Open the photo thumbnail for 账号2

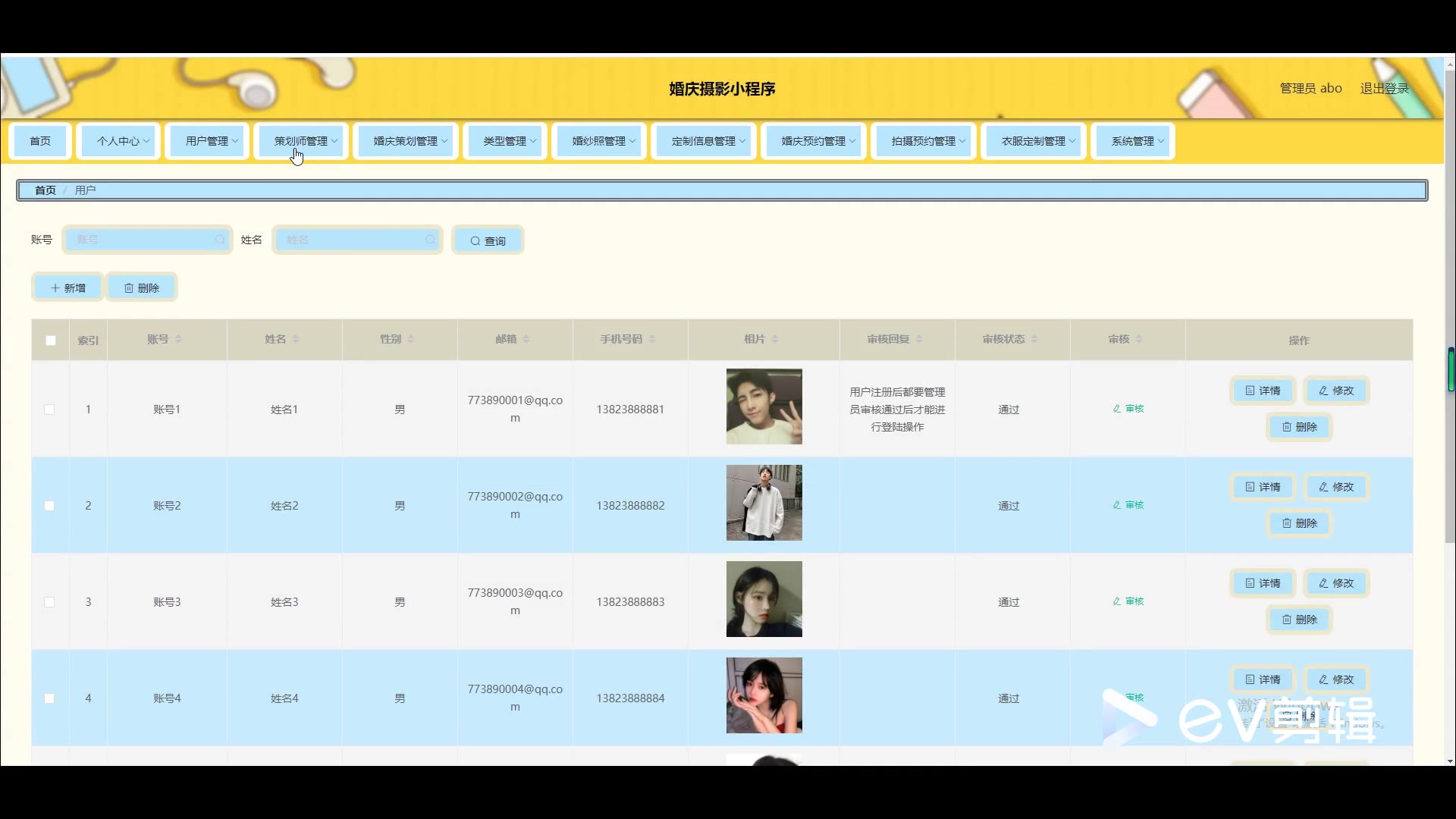[764, 503]
